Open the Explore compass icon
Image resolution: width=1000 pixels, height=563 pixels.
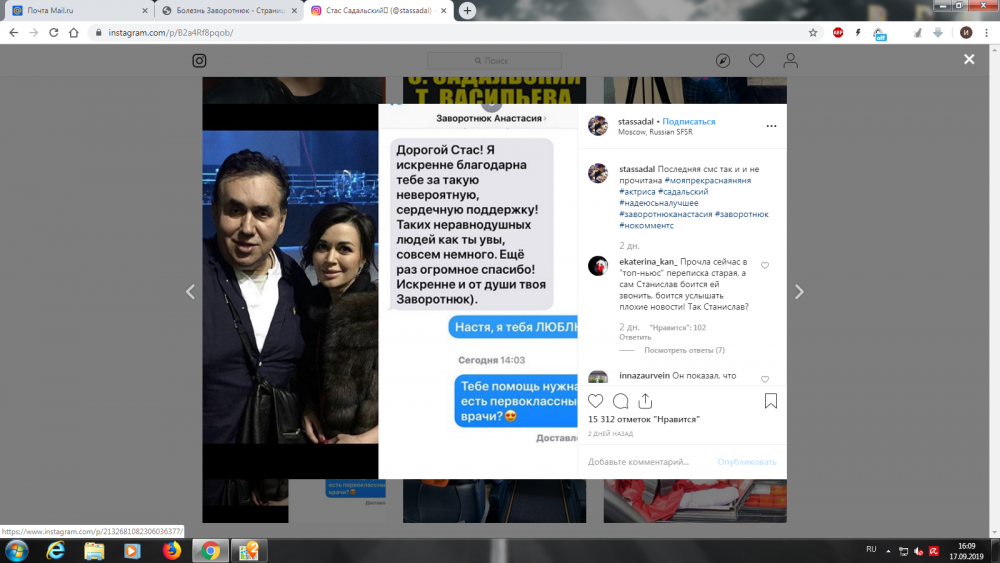coord(723,61)
